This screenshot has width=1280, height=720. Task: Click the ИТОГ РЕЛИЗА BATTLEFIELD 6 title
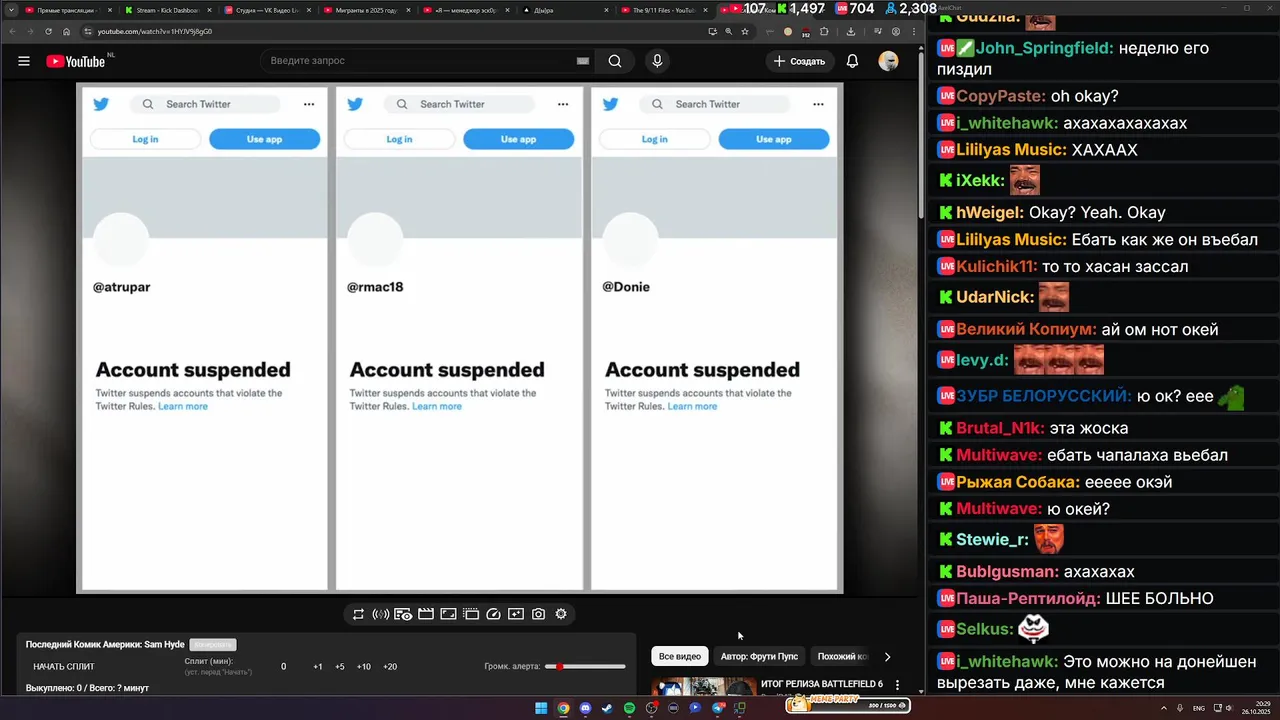[822, 684]
